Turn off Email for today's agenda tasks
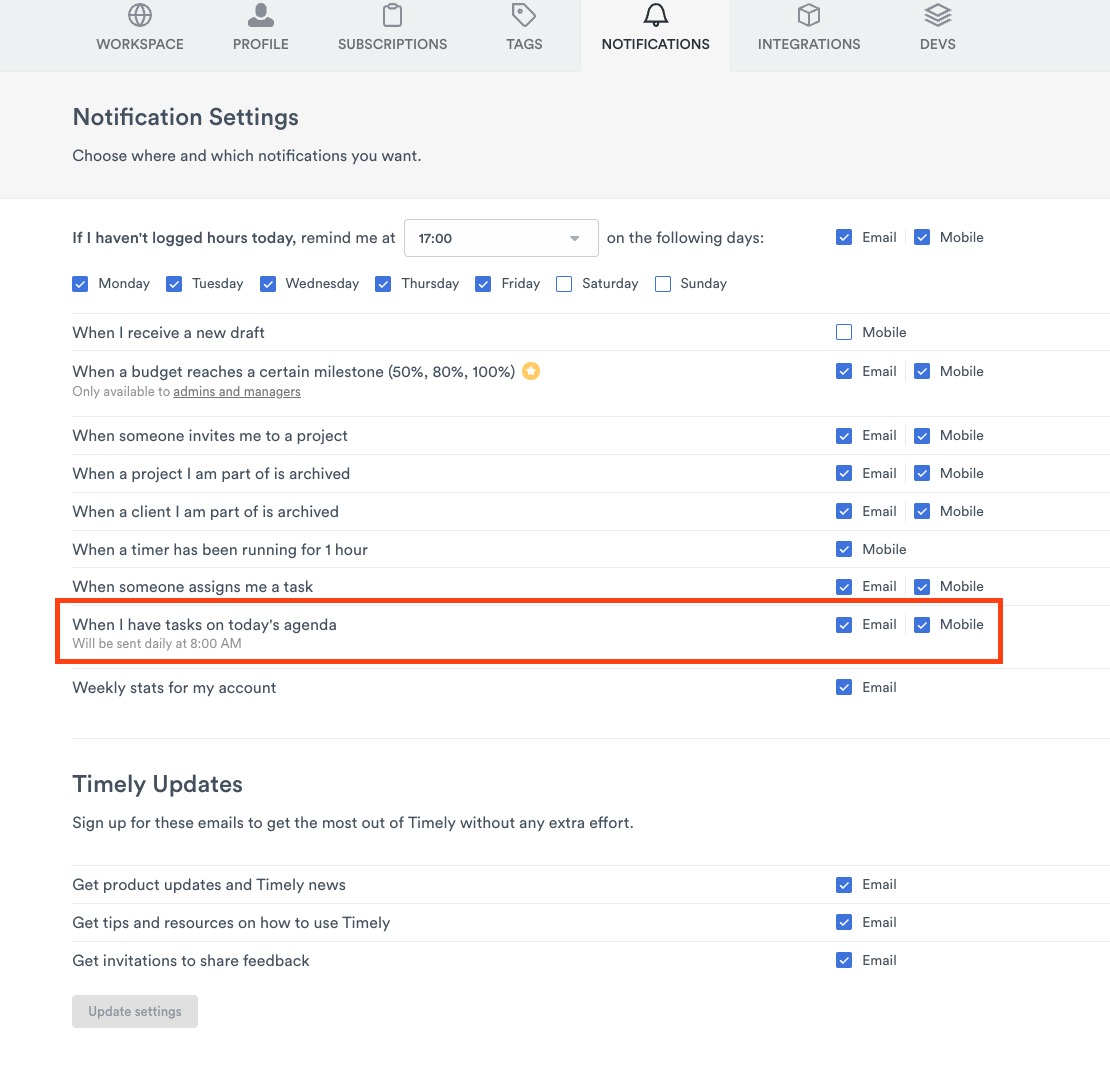The height and width of the screenshot is (1074, 1110). pos(844,625)
